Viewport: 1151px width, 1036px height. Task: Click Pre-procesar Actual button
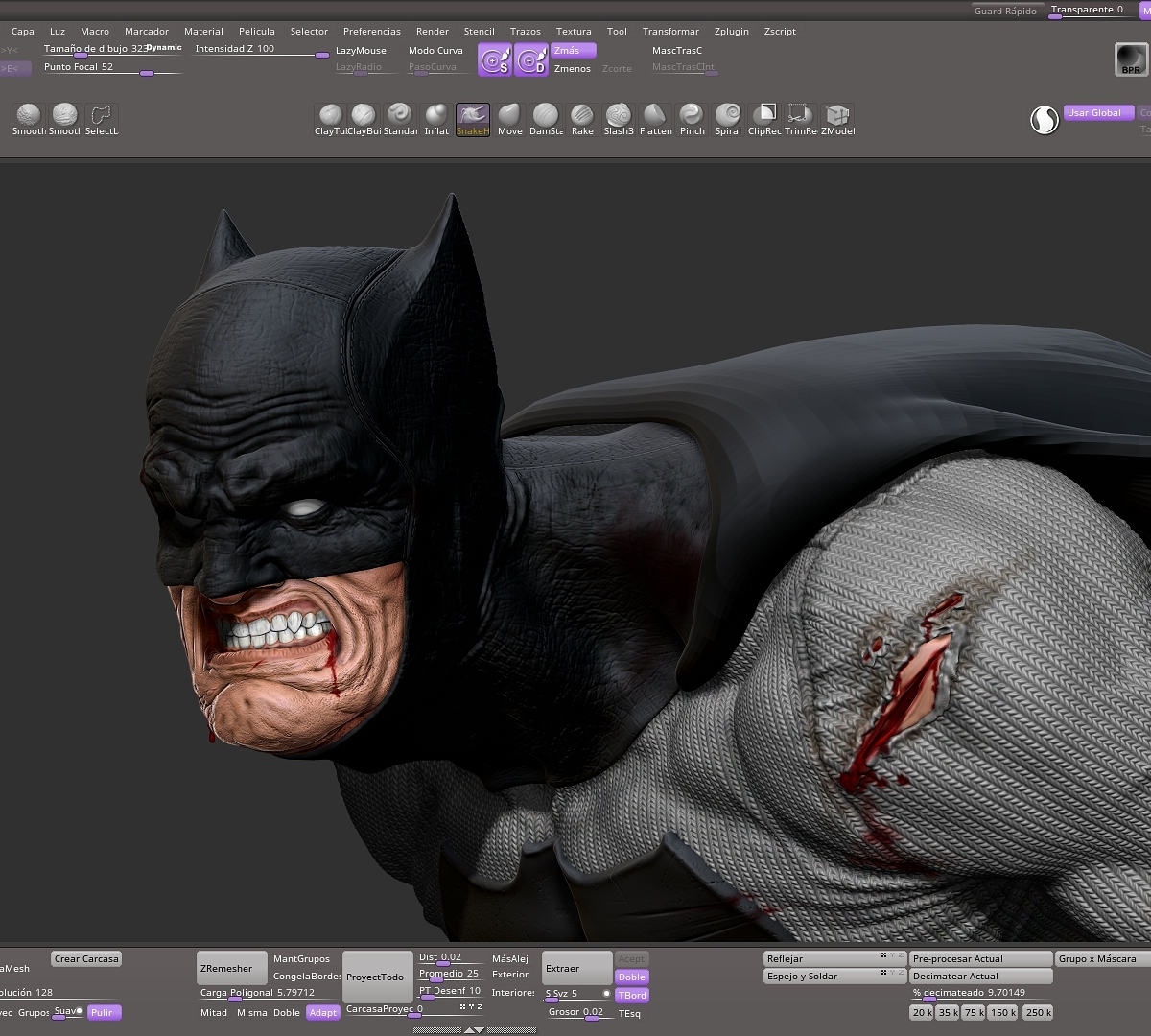pyautogui.click(x=981, y=959)
